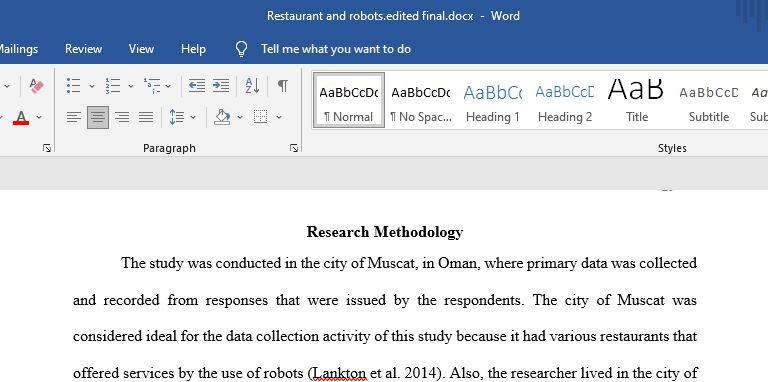This screenshot has width=768, height=382.
Task: Increase paragraph indent
Action: pos(221,86)
